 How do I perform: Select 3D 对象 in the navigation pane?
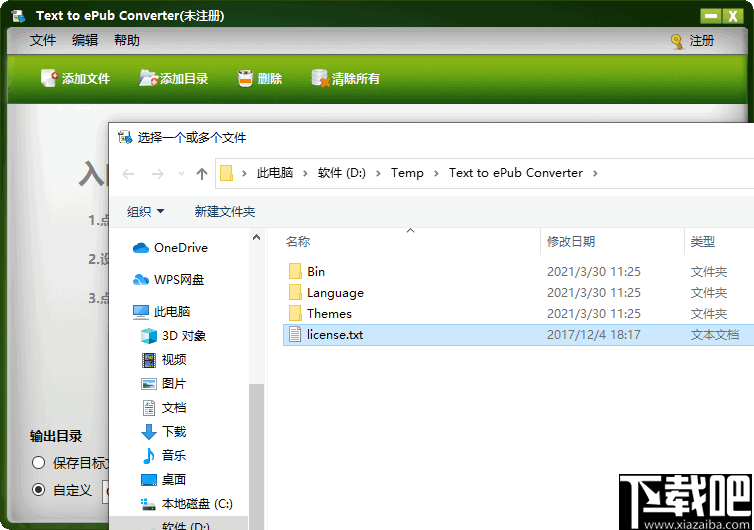[173, 336]
